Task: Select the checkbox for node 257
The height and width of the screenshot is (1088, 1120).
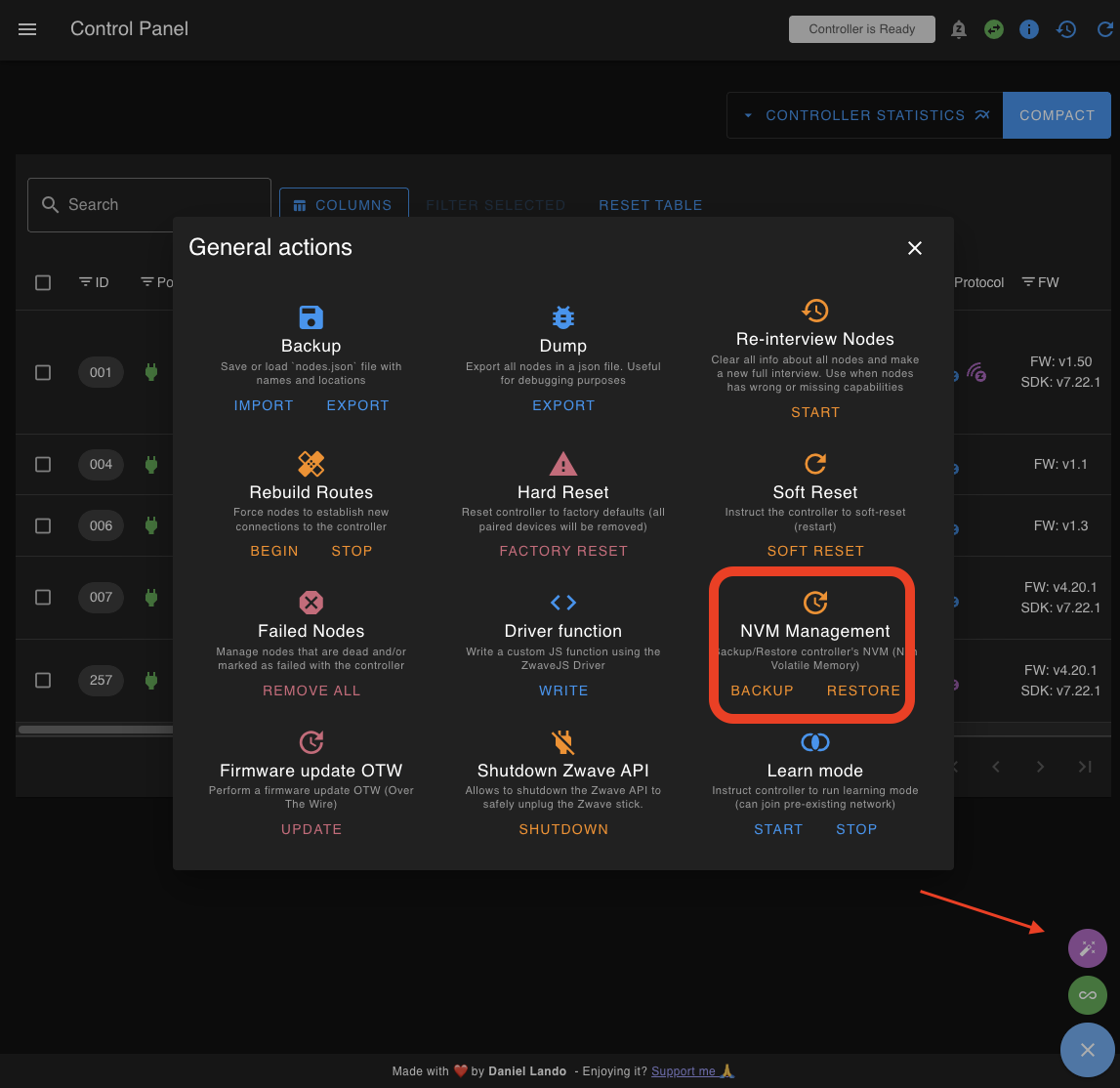Action: pos(43,680)
